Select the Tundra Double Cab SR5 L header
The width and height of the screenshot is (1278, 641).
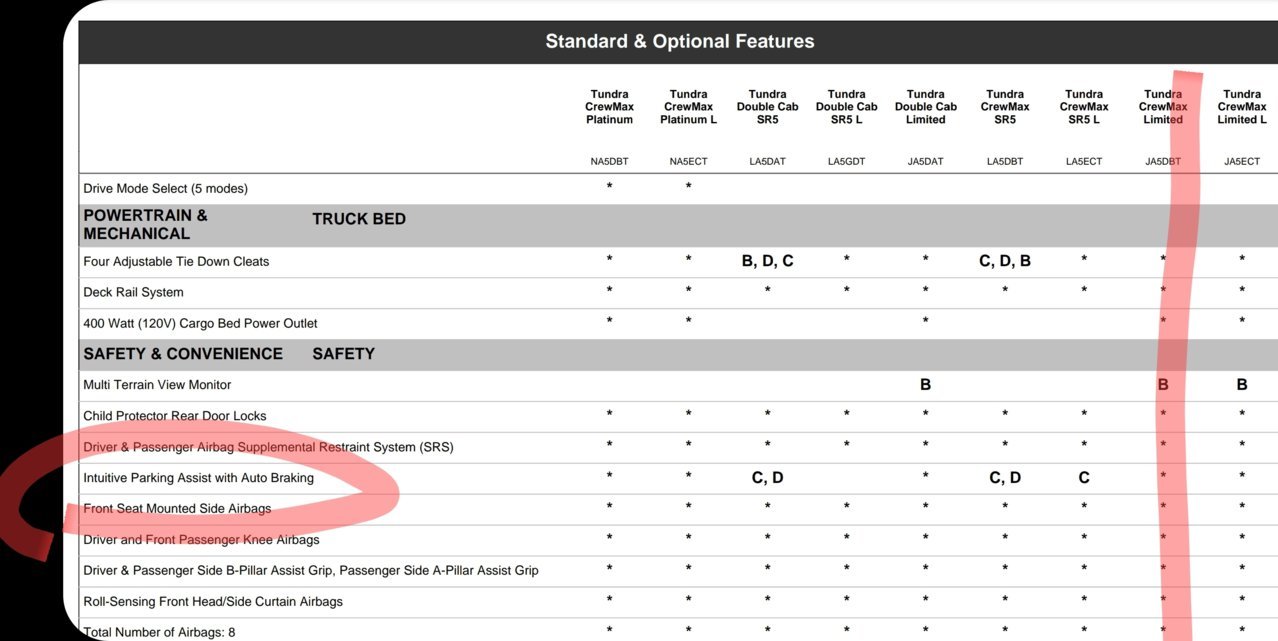point(846,107)
